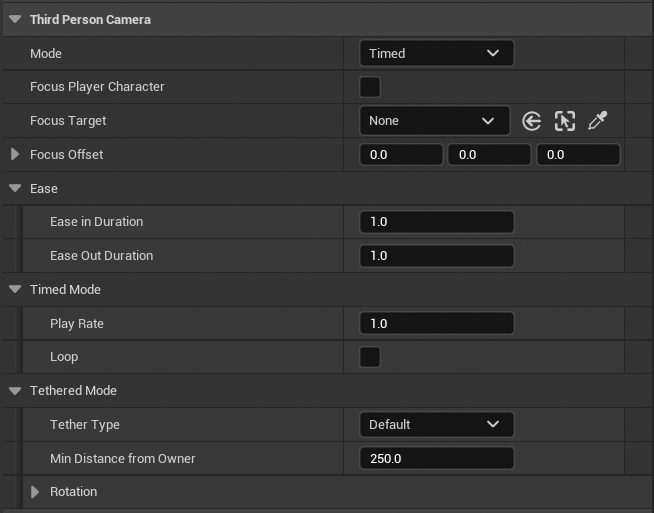Click the Ease in Duration value field
654x513 pixels.
point(436,222)
